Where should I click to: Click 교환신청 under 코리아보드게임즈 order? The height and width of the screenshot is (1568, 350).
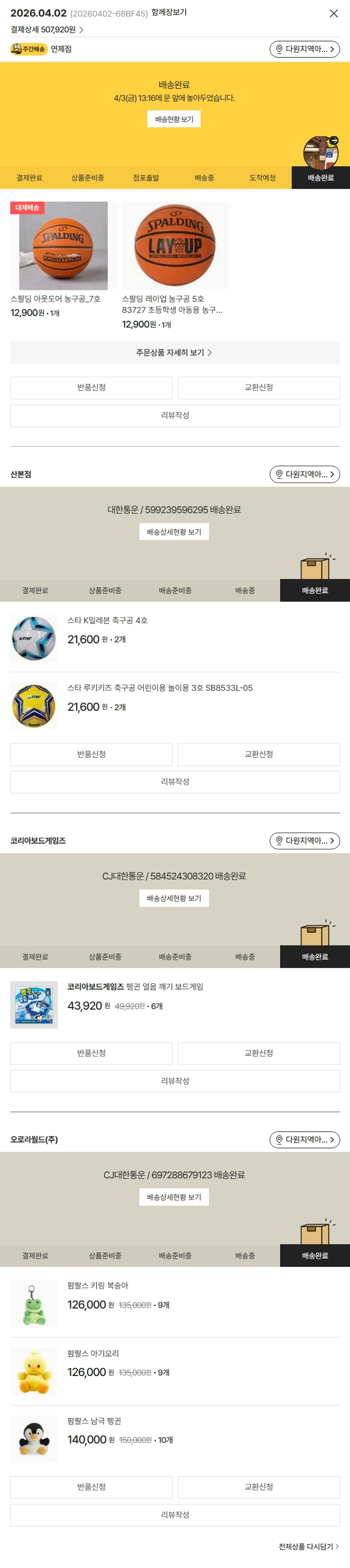tap(259, 1053)
